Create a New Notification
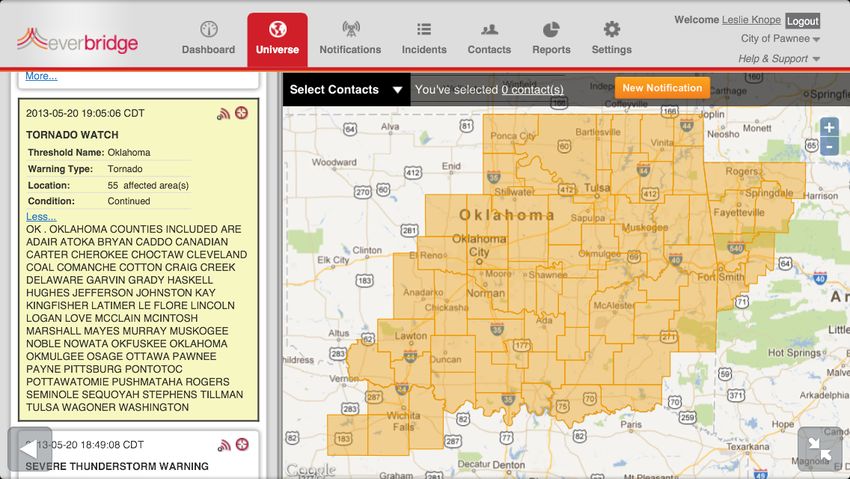The height and width of the screenshot is (479, 850). pyautogui.click(x=662, y=88)
